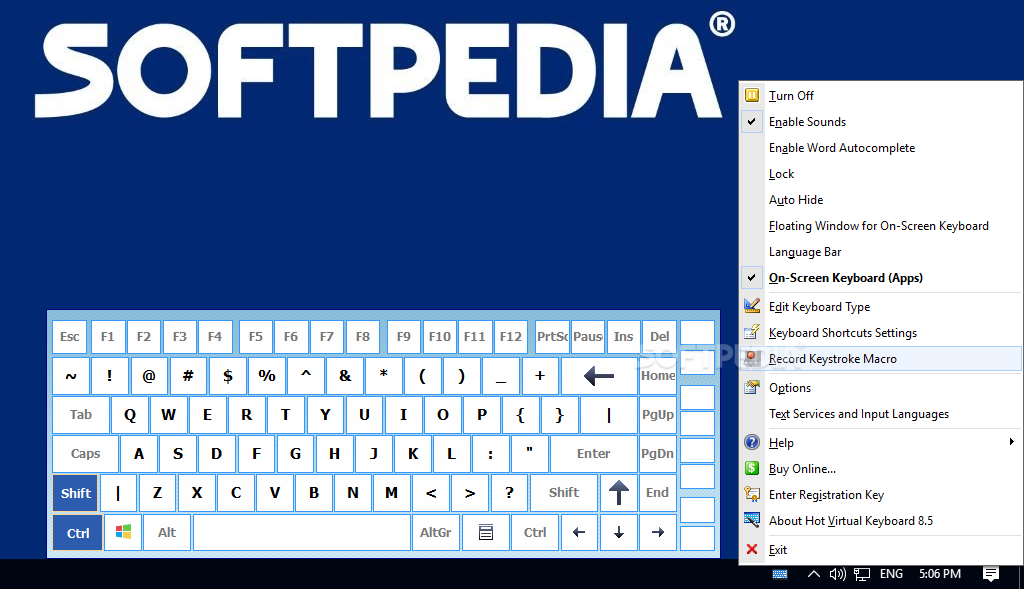Show hidden tray icons chevron
Image resolution: width=1024 pixels, height=589 pixels.
point(813,574)
